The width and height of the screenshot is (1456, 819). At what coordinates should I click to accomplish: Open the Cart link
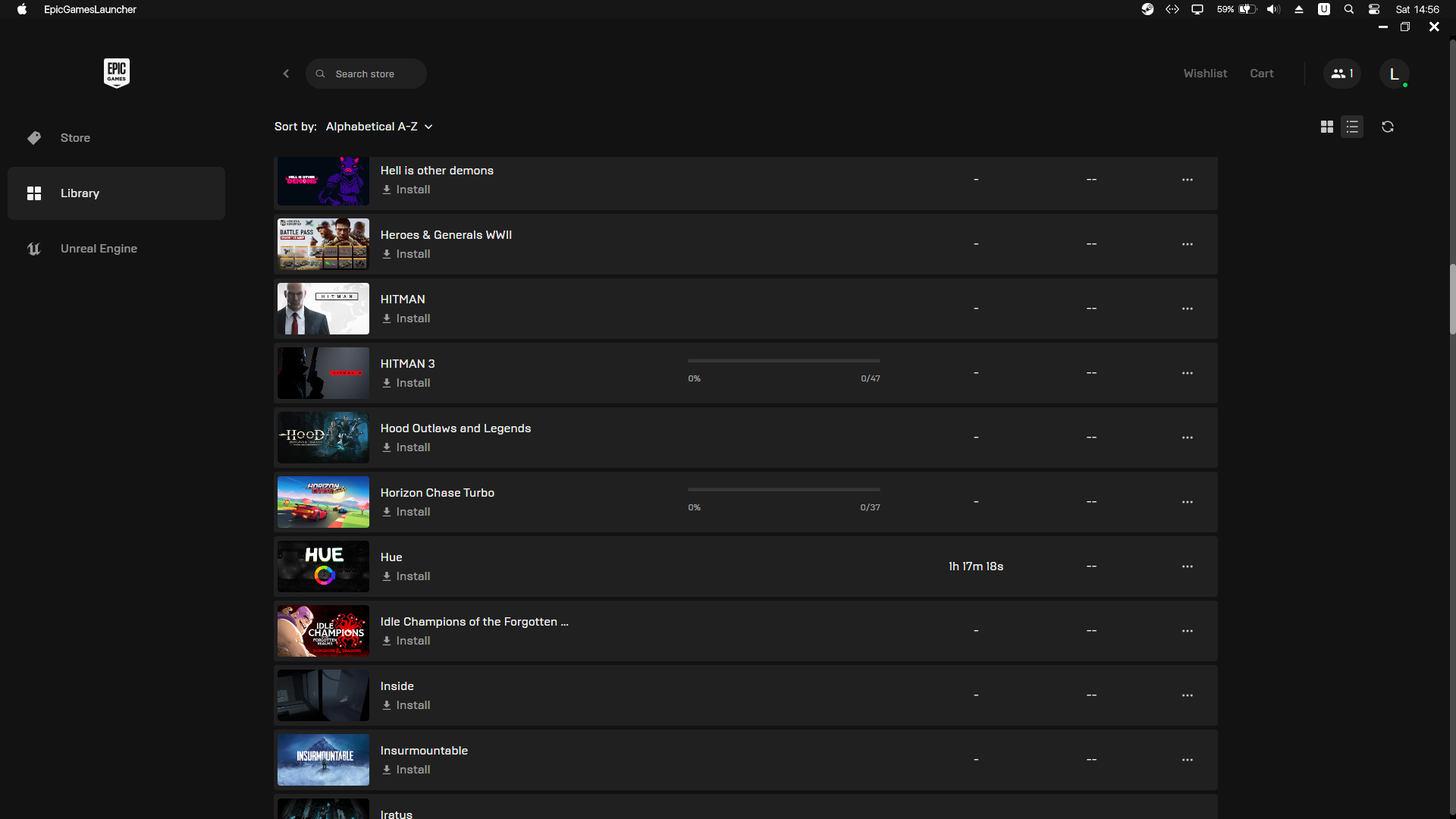click(x=1261, y=74)
